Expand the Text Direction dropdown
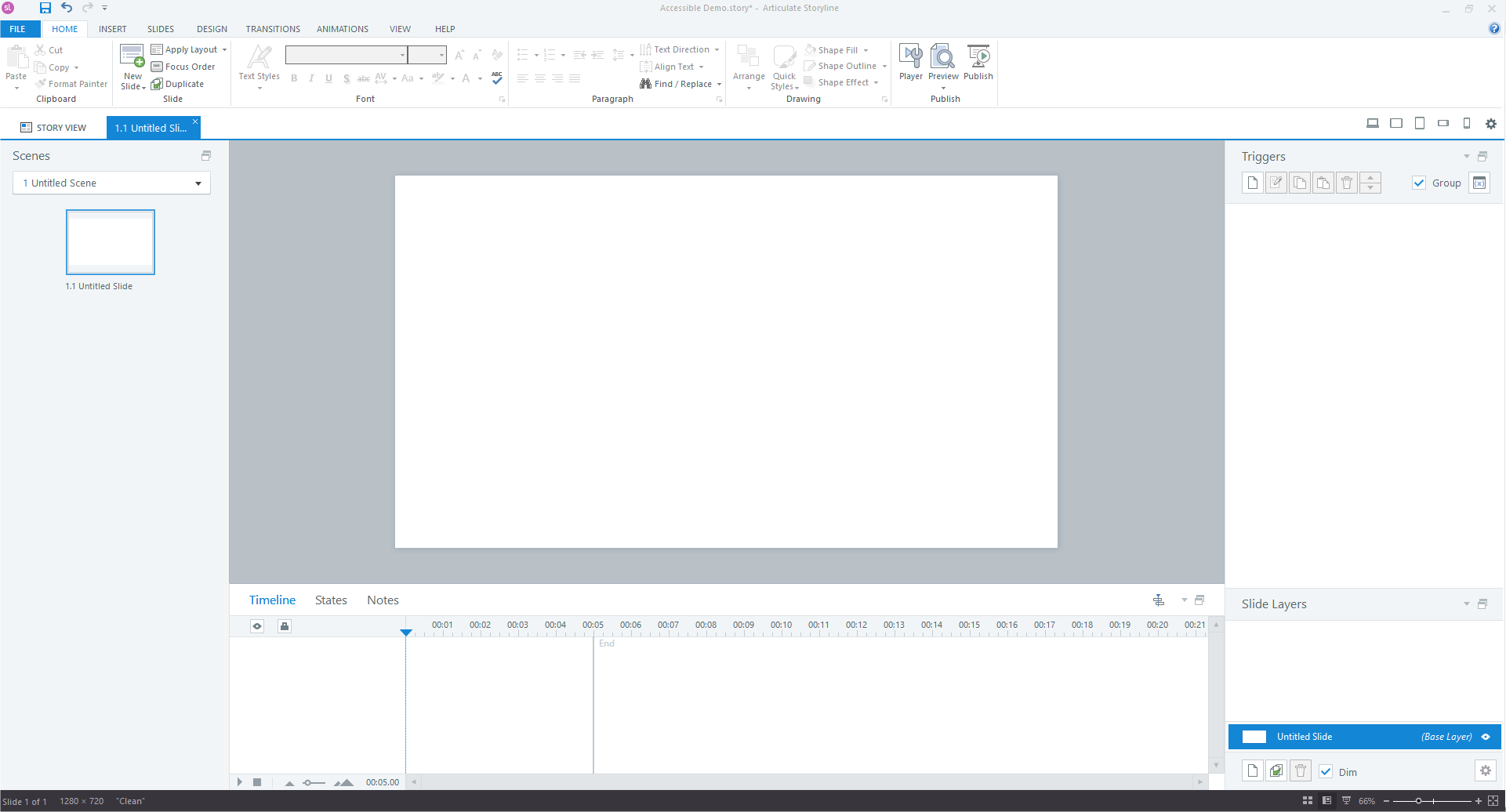Image resolution: width=1506 pixels, height=812 pixels. click(717, 49)
